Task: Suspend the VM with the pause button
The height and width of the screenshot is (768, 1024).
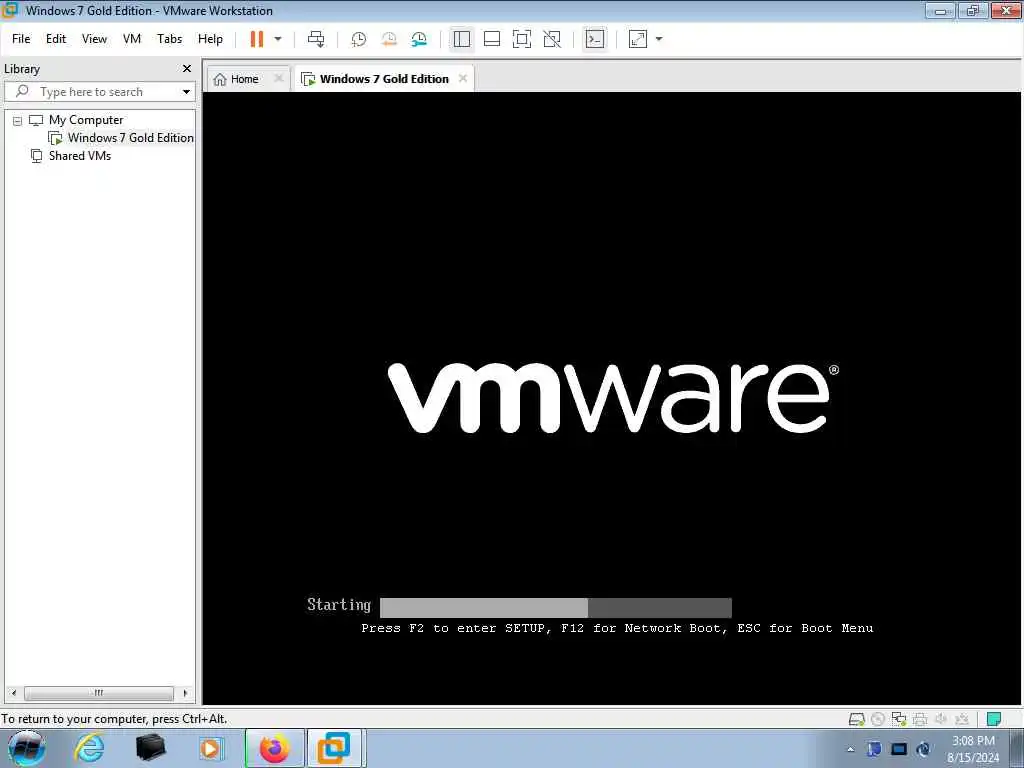Action: coord(257,39)
